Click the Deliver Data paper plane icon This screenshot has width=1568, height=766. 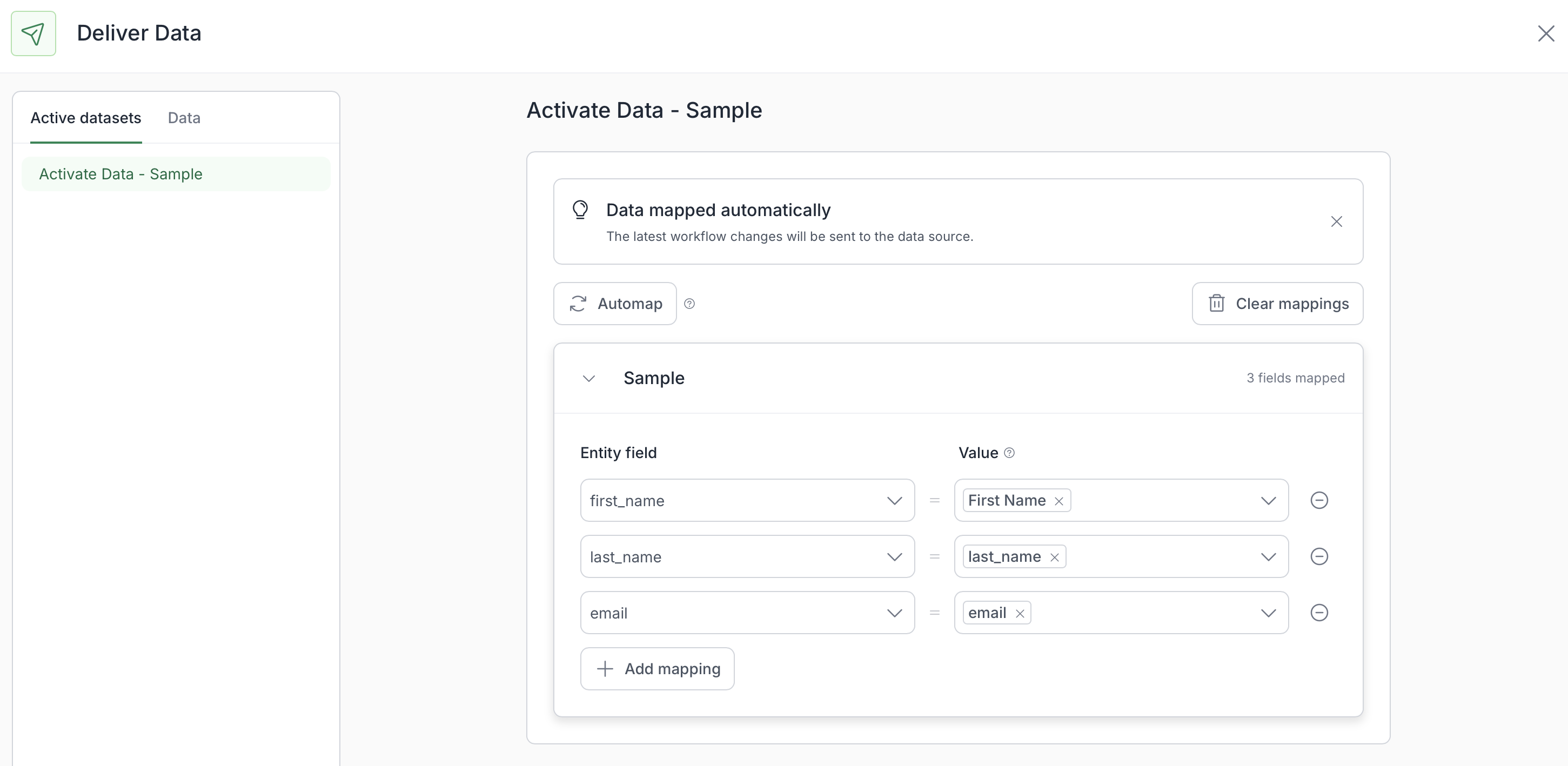33,33
